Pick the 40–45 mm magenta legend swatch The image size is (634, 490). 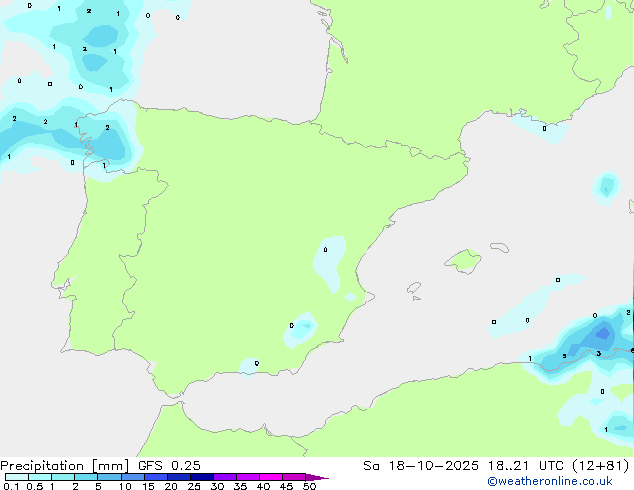coord(271,477)
